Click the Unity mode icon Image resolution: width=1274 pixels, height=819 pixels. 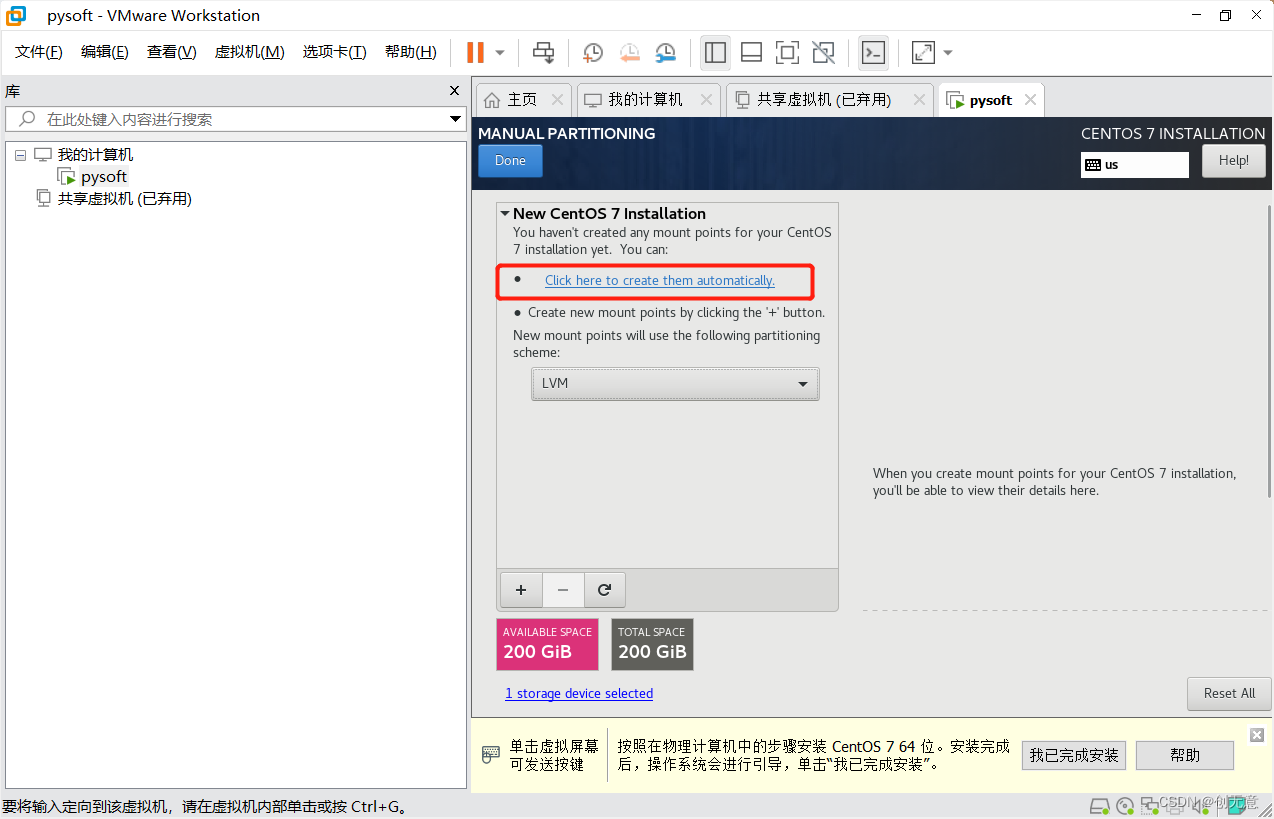823,52
